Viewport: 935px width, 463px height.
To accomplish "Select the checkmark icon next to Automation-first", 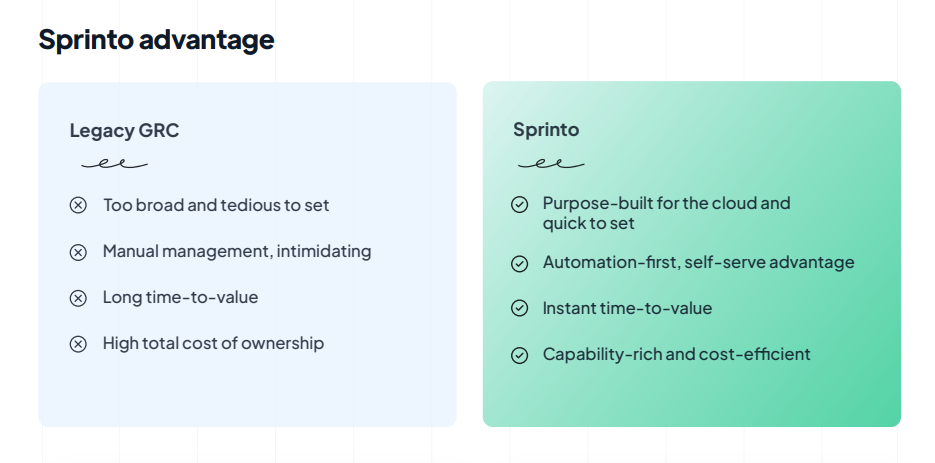I will [x=519, y=263].
